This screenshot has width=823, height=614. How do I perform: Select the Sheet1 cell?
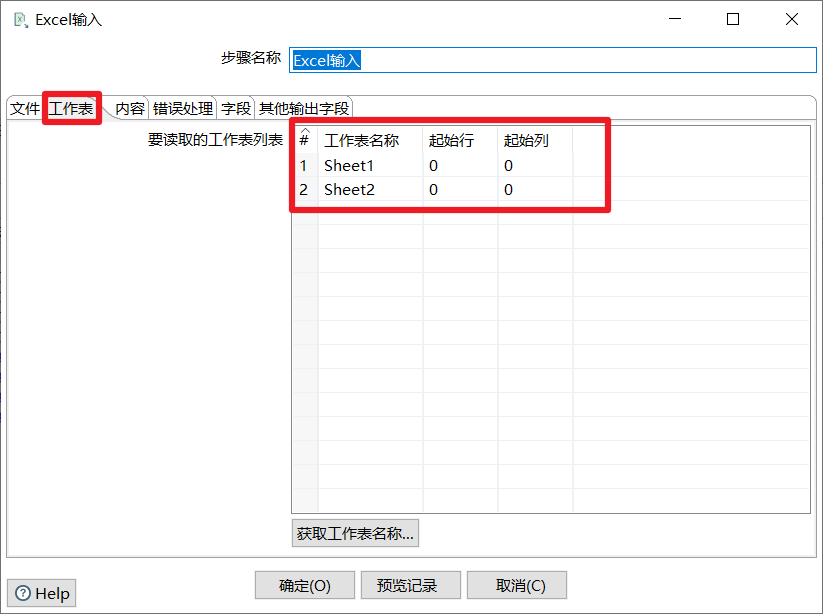tap(370, 165)
